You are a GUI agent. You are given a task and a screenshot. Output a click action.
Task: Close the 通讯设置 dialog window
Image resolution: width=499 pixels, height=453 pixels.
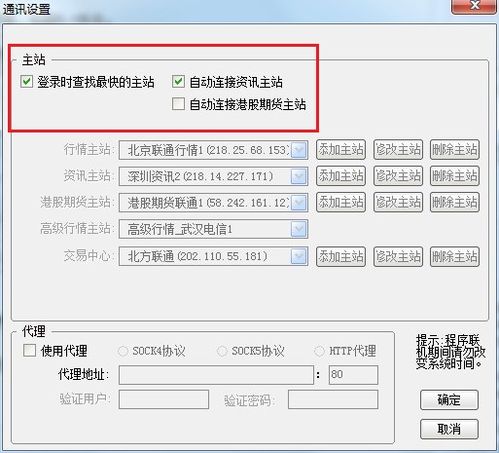pyautogui.click(x=474, y=6)
